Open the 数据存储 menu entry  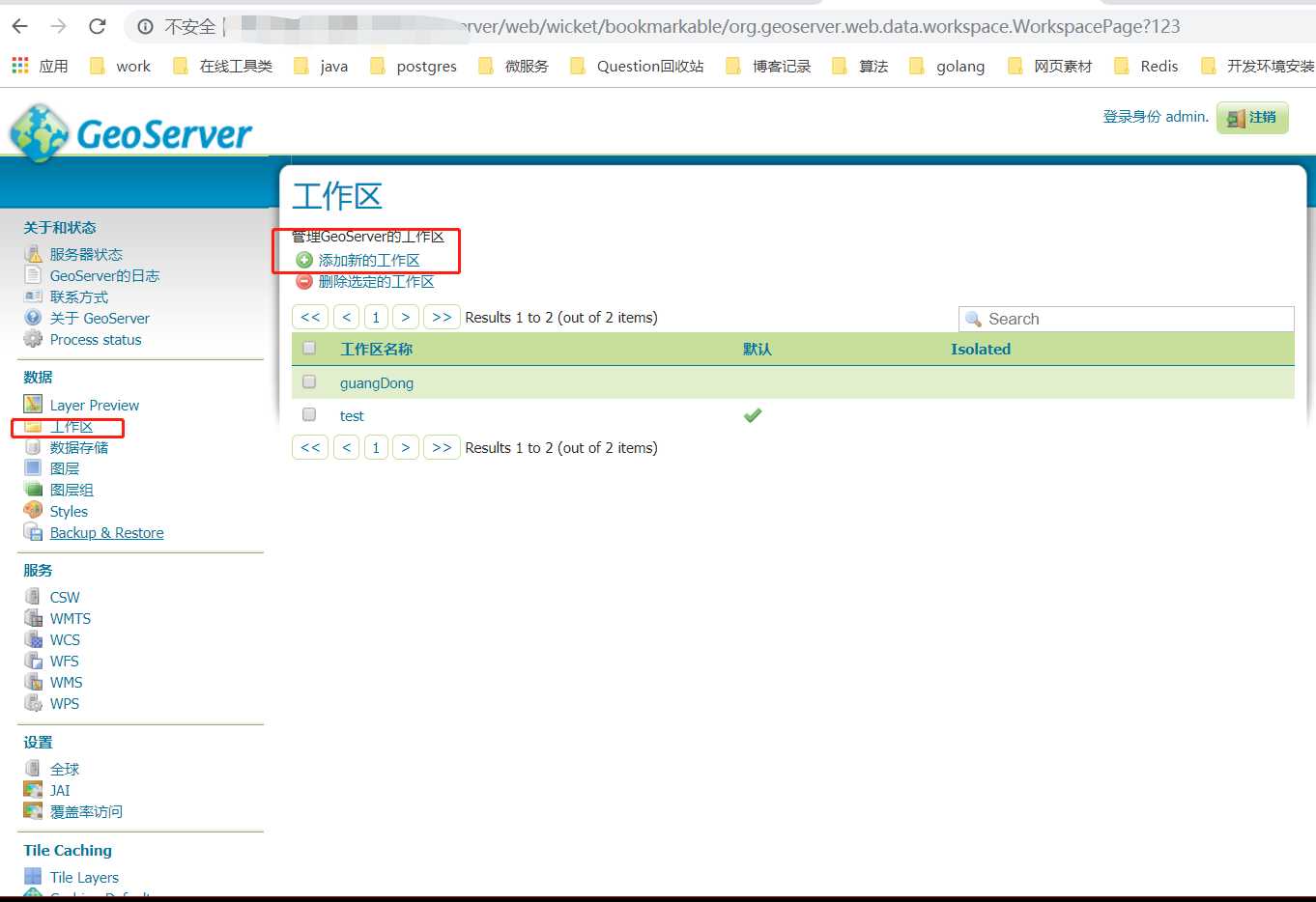click(79, 447)
